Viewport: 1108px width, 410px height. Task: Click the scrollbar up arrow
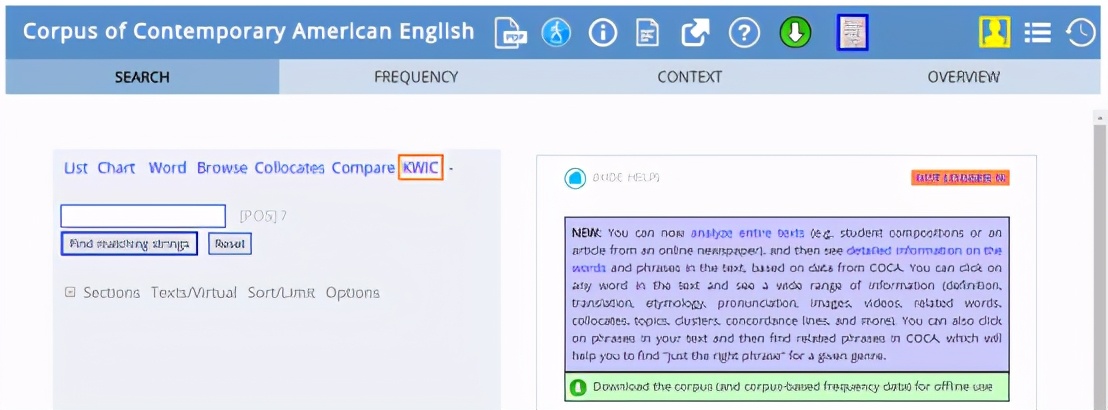1100,117
